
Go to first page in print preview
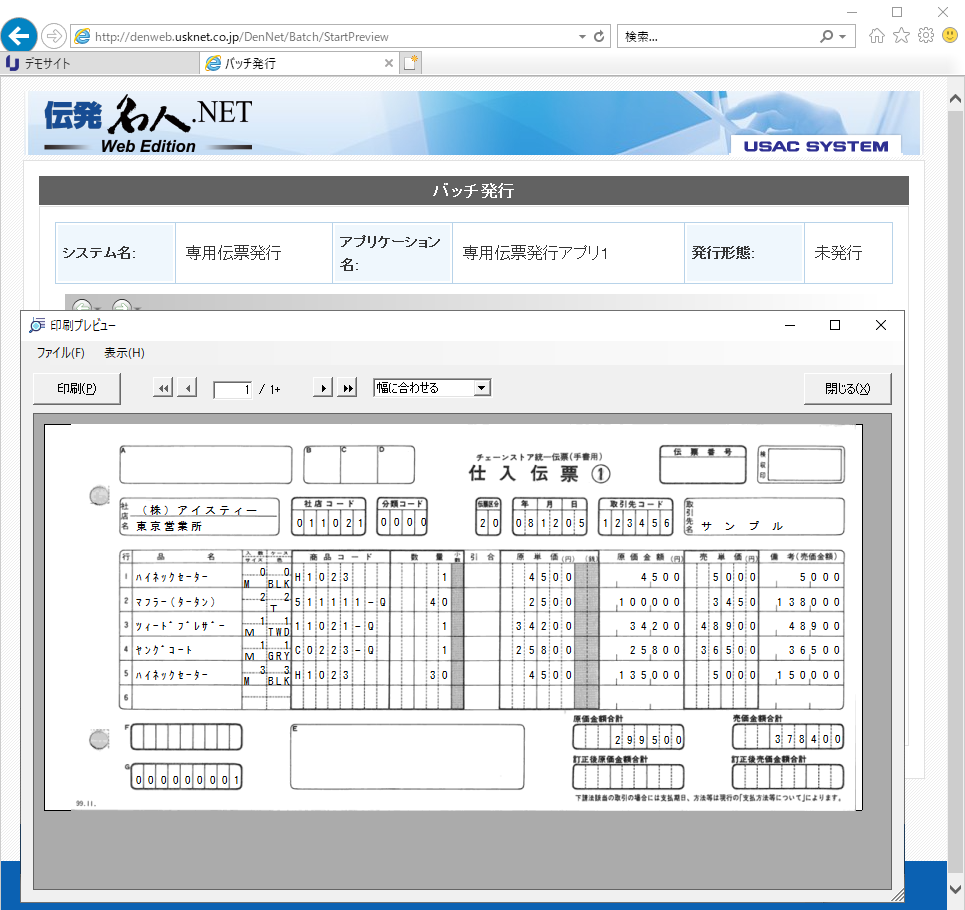(162, 388)
